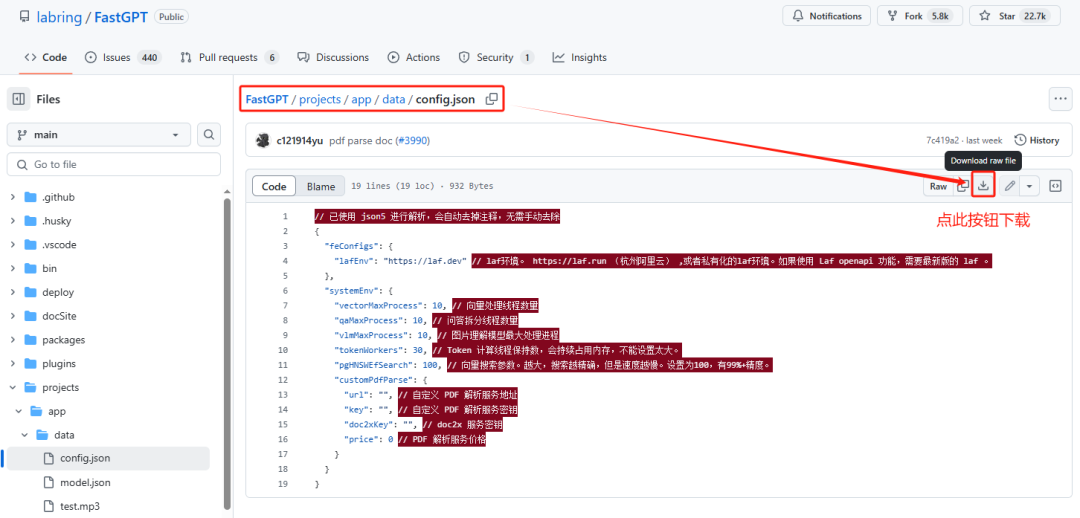Open the more file actions menu

click(x=1060, y=99)
